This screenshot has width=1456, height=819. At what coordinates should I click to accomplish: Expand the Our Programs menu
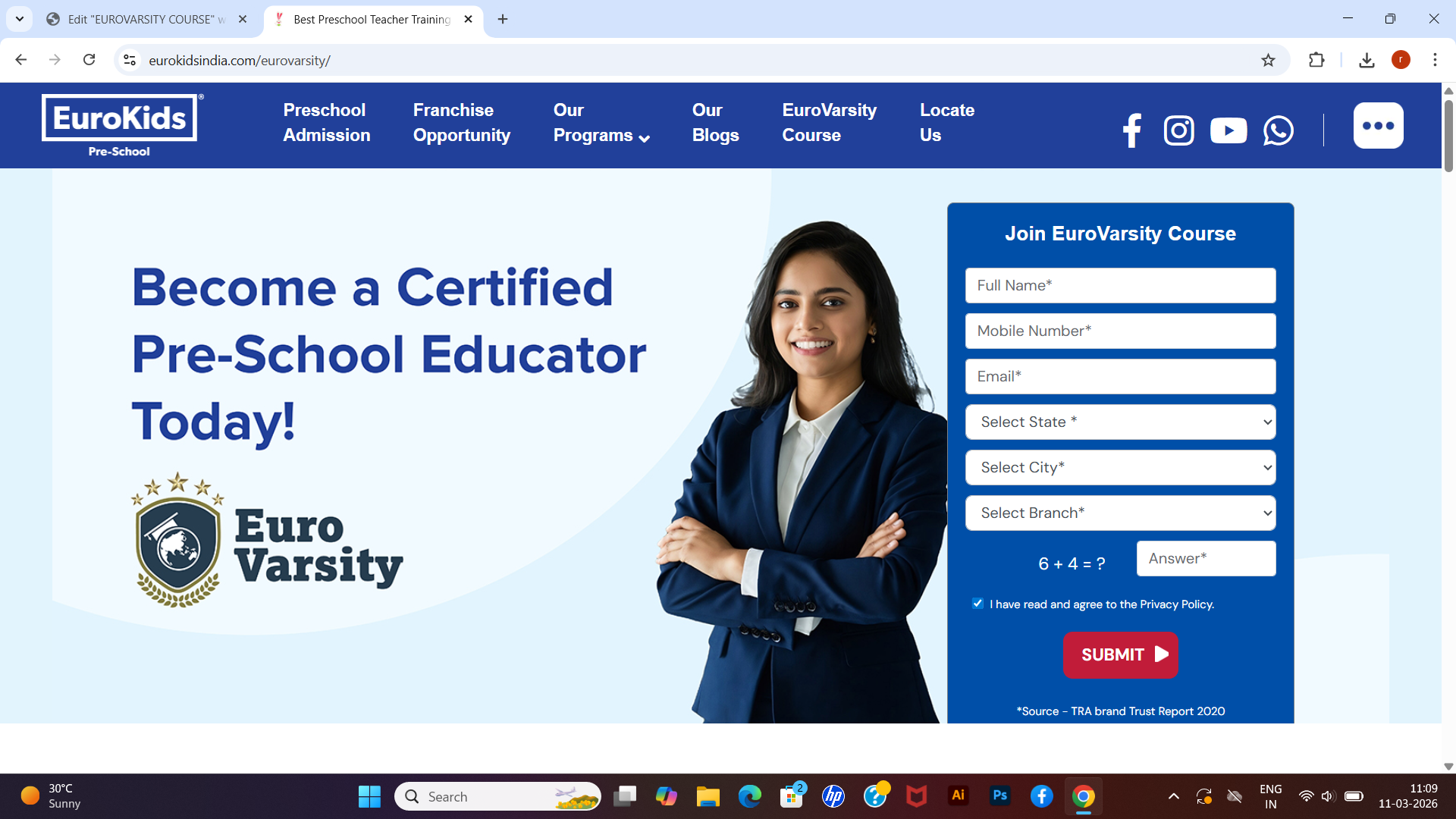click(601, 123)
